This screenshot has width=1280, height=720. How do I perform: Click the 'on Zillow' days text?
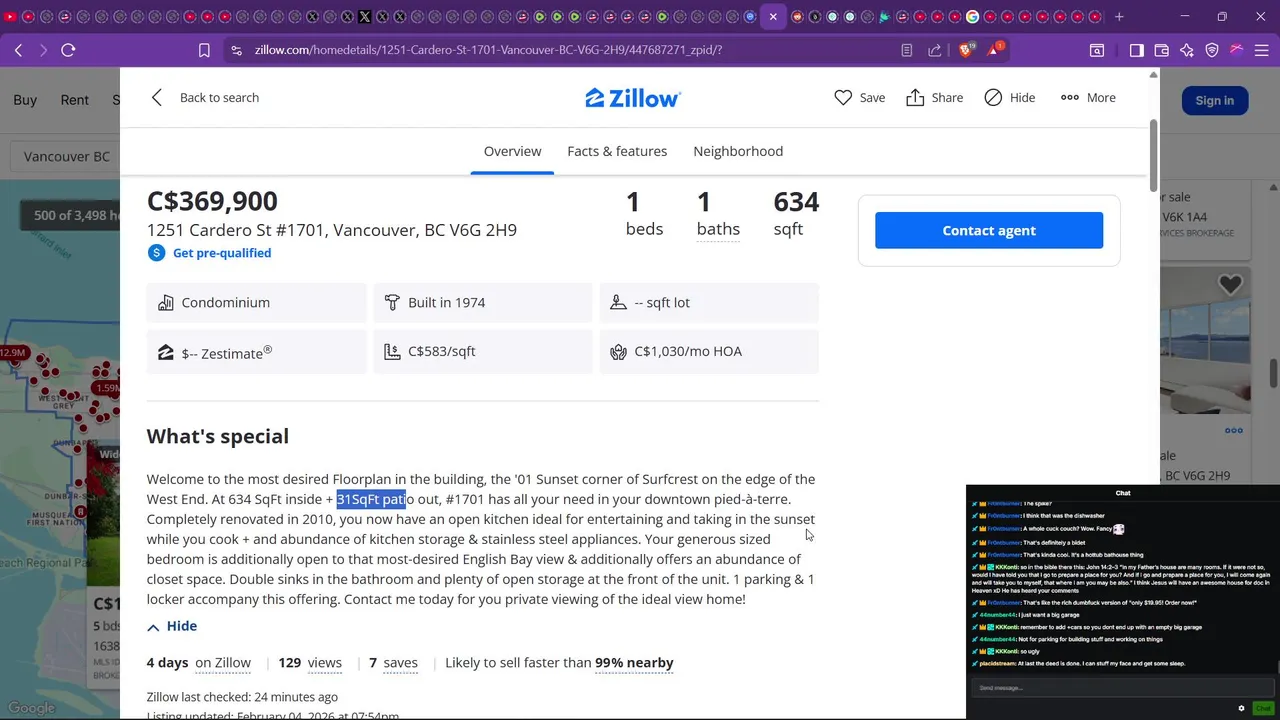click(x=223, y=662)
